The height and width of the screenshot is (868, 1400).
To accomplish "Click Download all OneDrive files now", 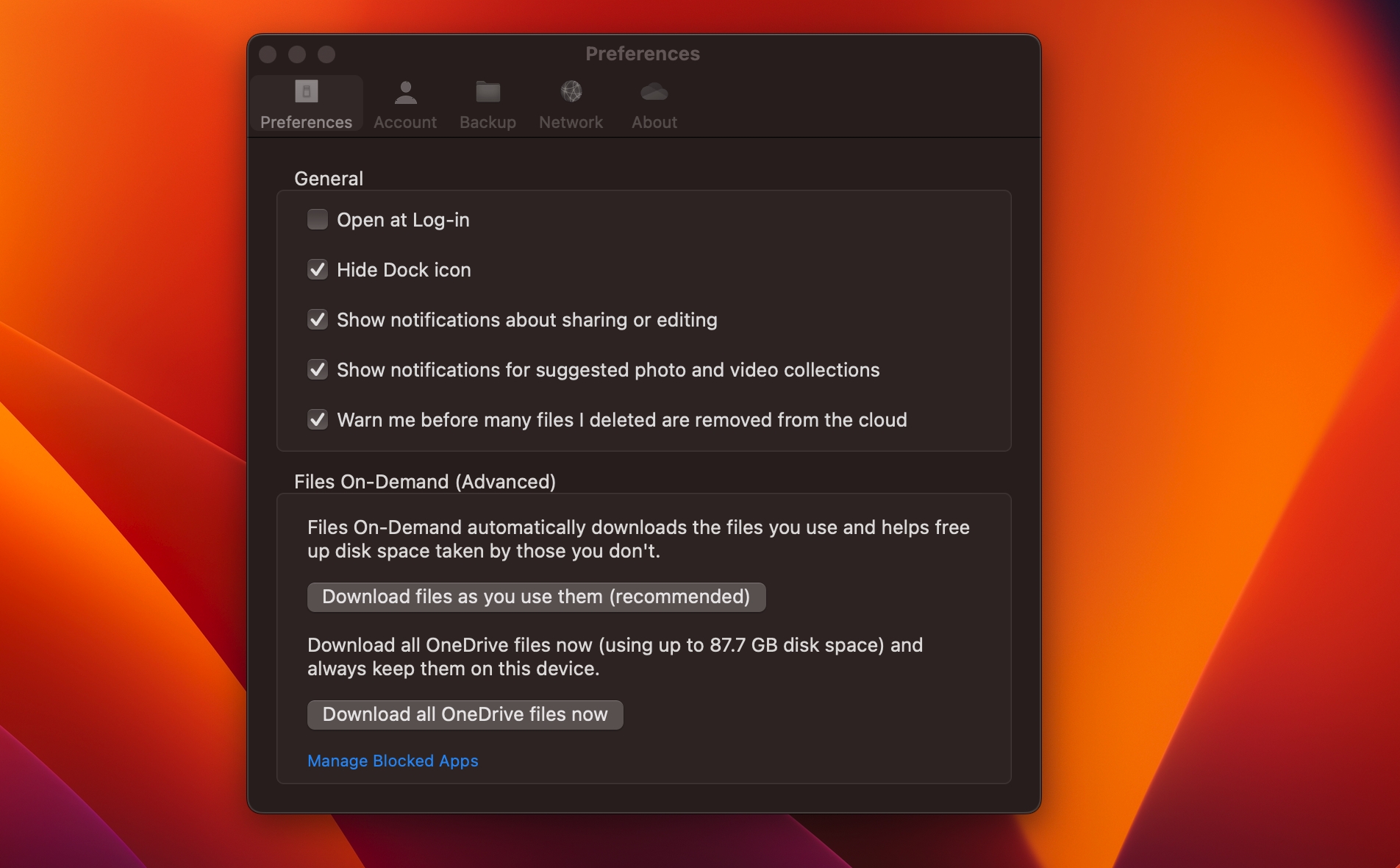I will pyautogui.click(x=464, y=714).
